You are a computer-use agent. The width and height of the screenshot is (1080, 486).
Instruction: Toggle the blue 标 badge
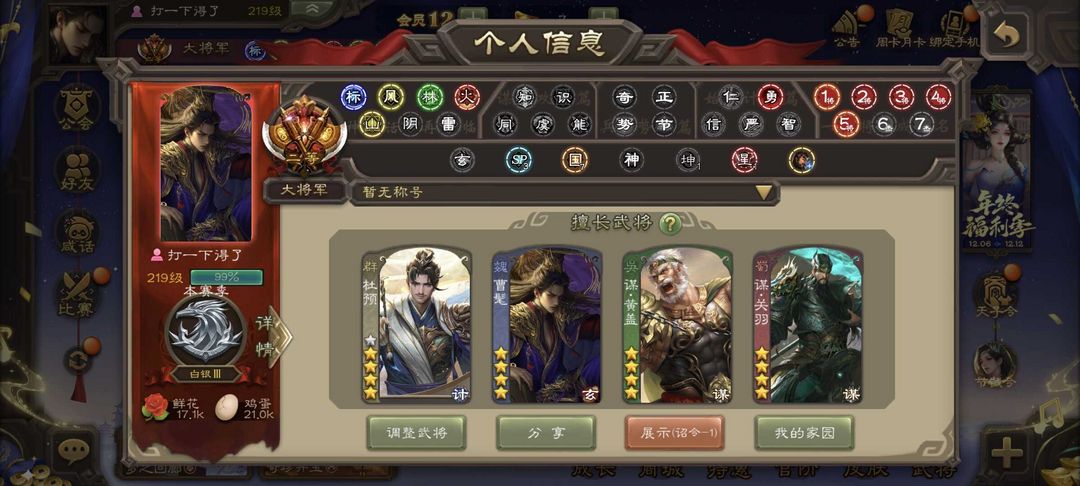[353, 98]
